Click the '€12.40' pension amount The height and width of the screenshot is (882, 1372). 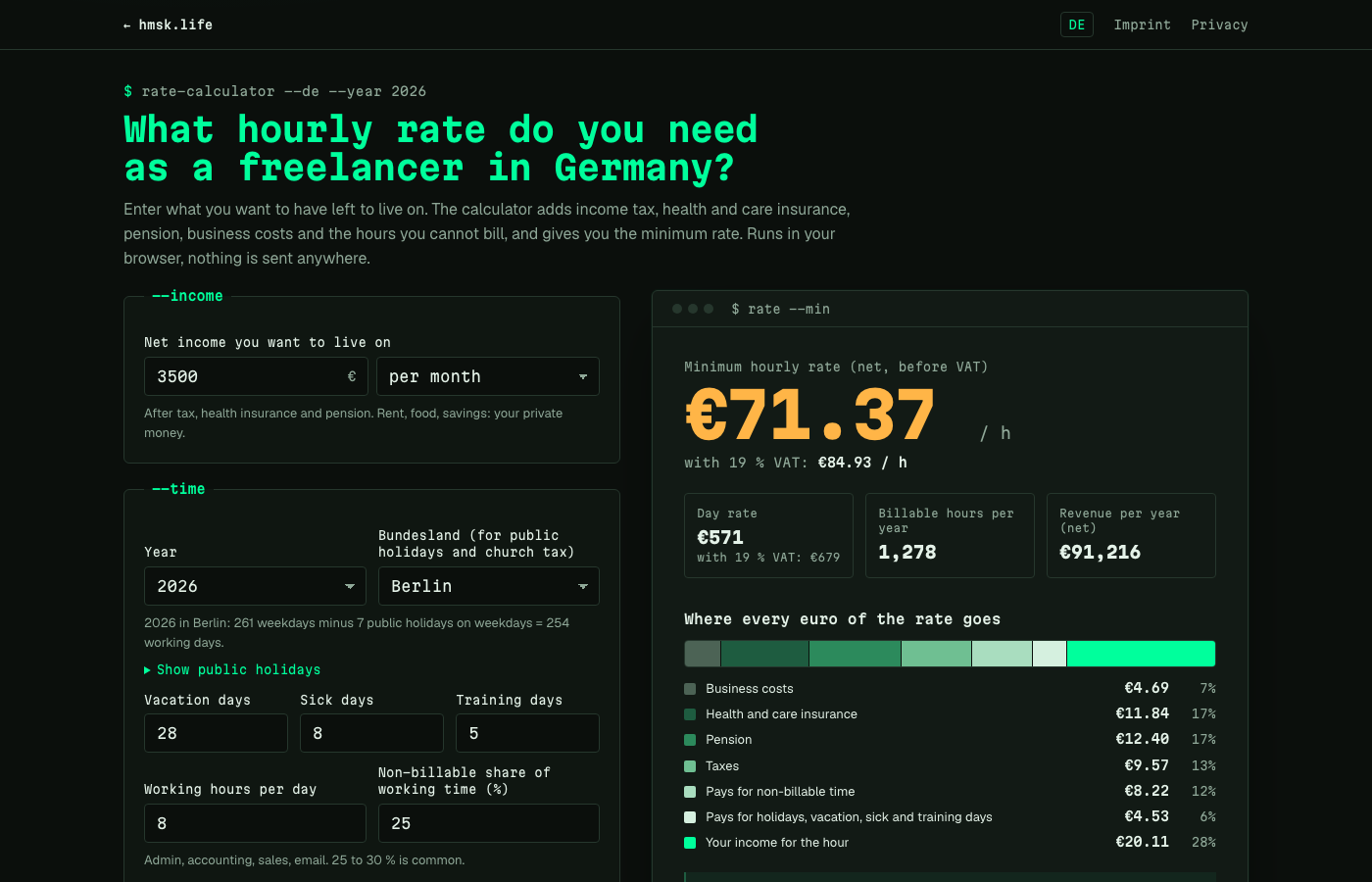click(x=1143, y=739)
